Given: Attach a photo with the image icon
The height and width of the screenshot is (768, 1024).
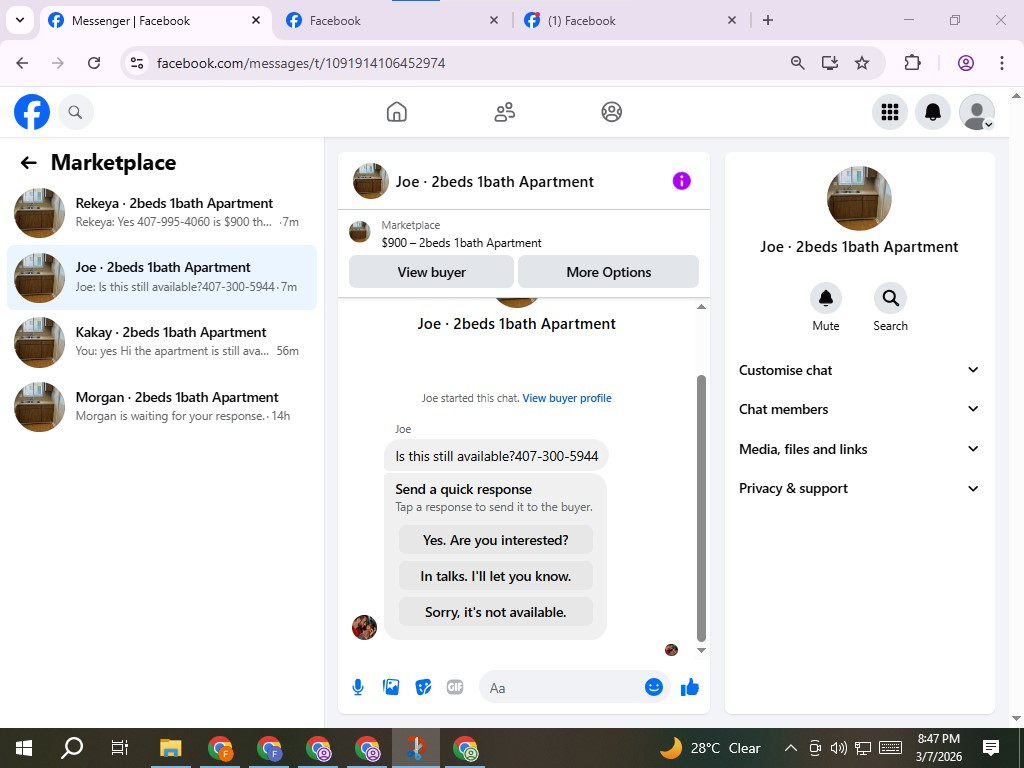Looking at the screenshot, I should point(391,687).
